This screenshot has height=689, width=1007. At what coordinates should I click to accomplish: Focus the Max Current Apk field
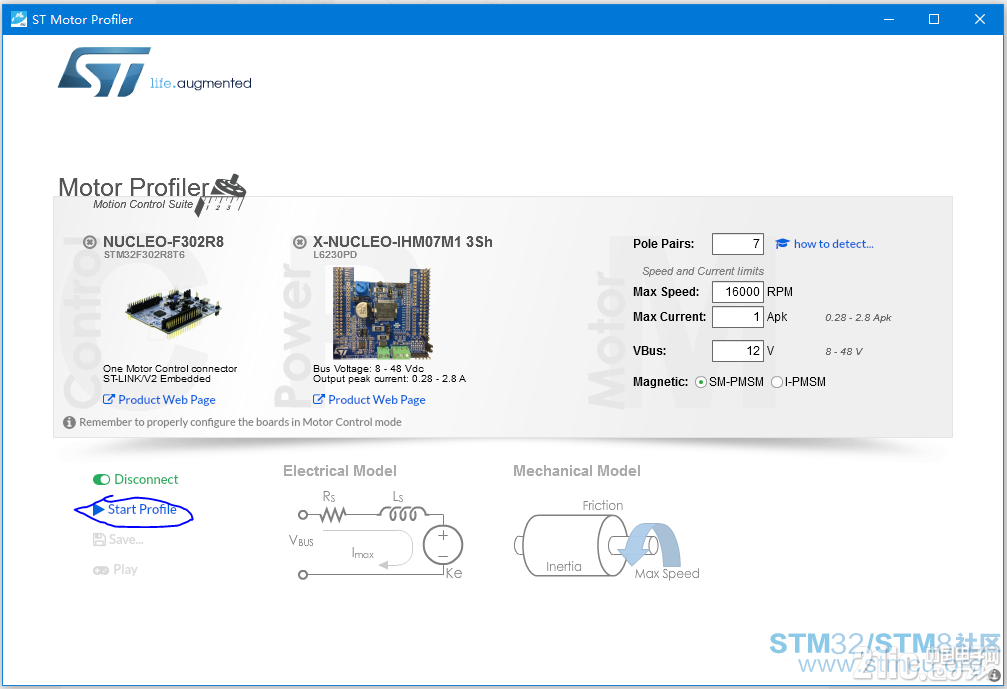click(x=738, y=317)
